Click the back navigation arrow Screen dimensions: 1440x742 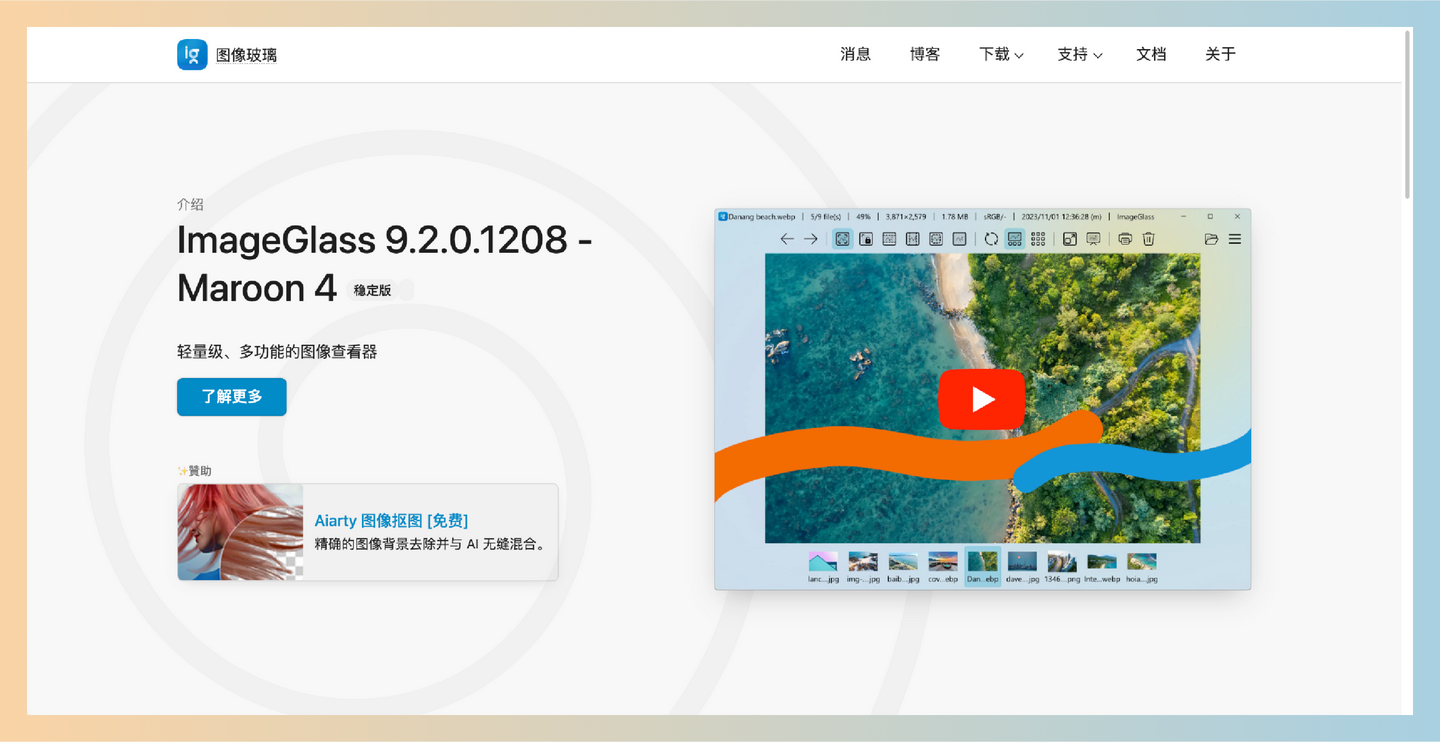point(786,239)
